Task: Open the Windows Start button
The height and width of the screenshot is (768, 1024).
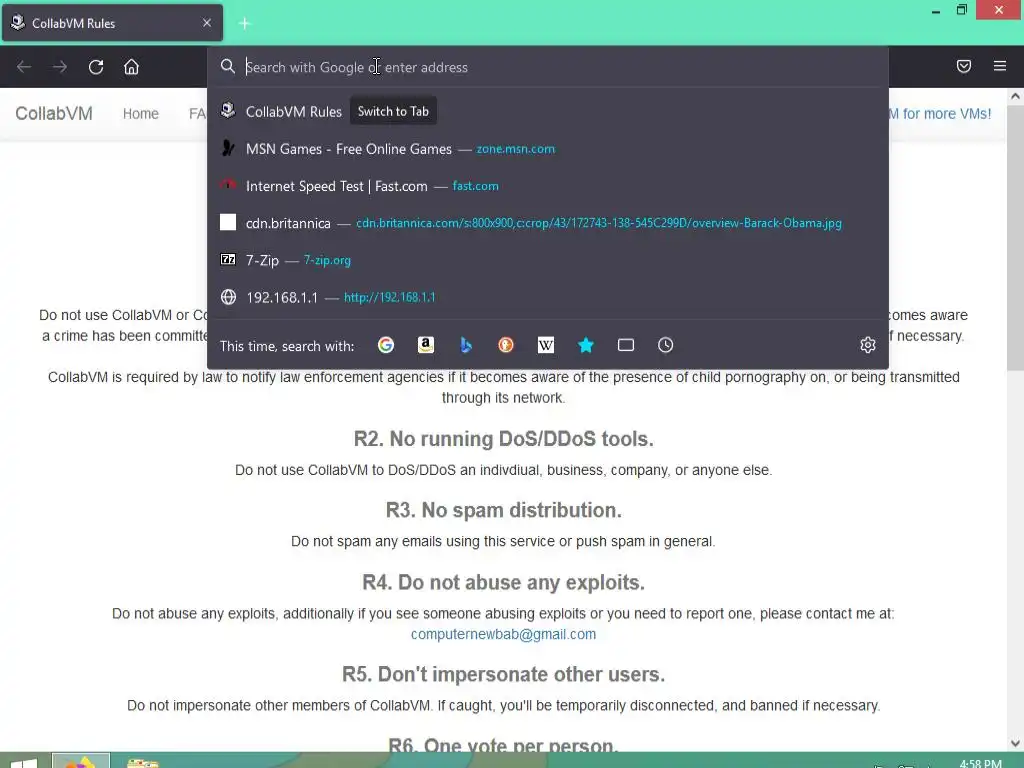Action: (24, 761)
